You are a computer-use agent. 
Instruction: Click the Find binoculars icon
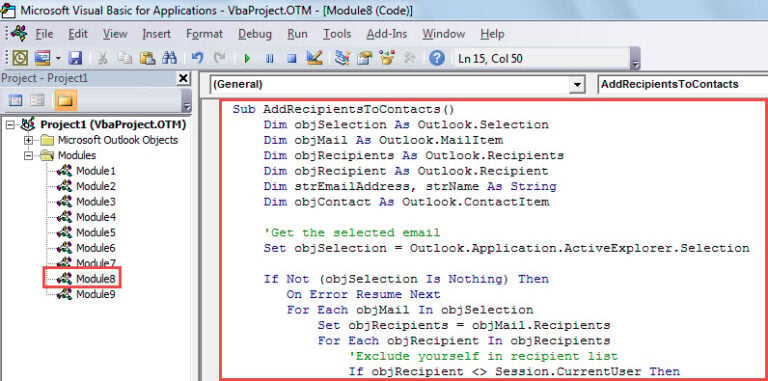tap(169, 59)
